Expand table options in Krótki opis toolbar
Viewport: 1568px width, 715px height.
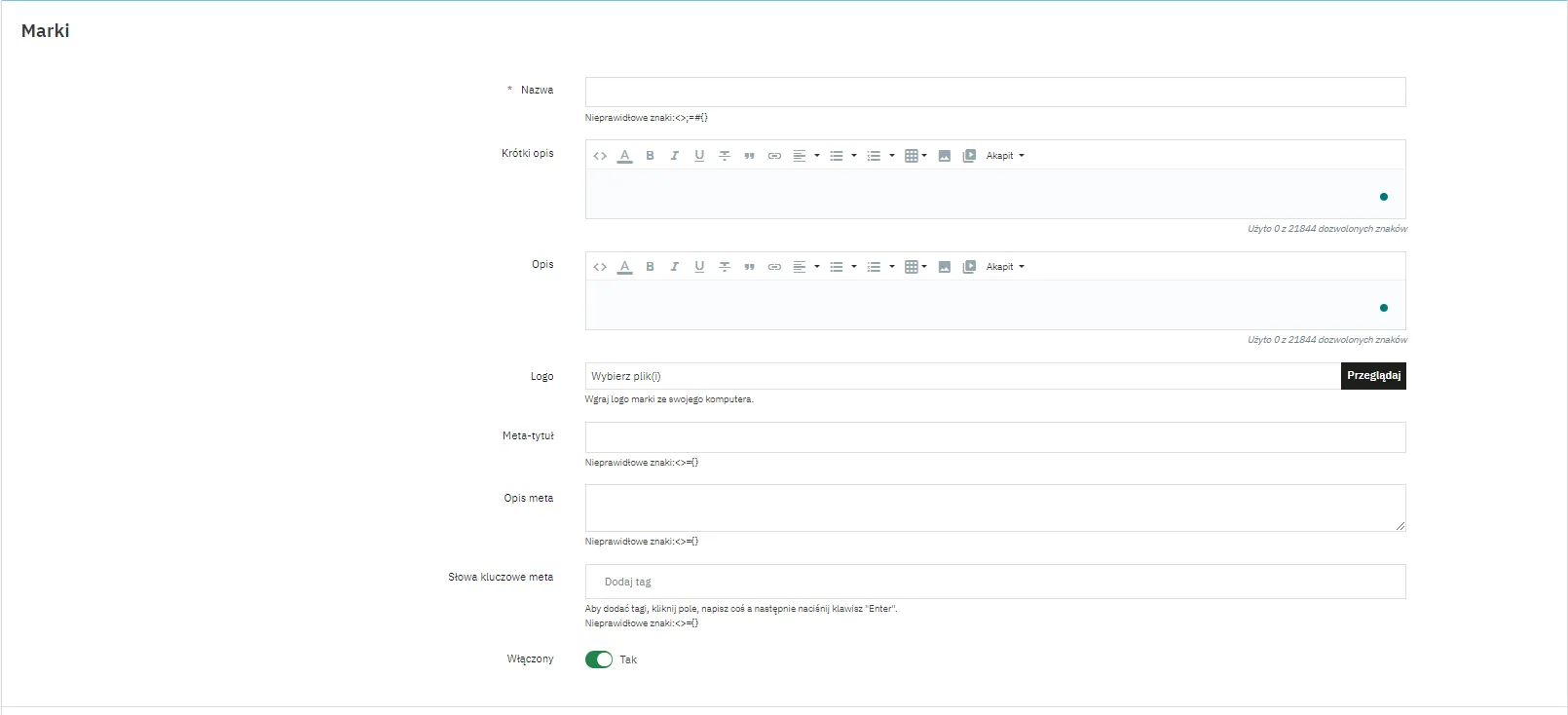(x=915, y=156)
